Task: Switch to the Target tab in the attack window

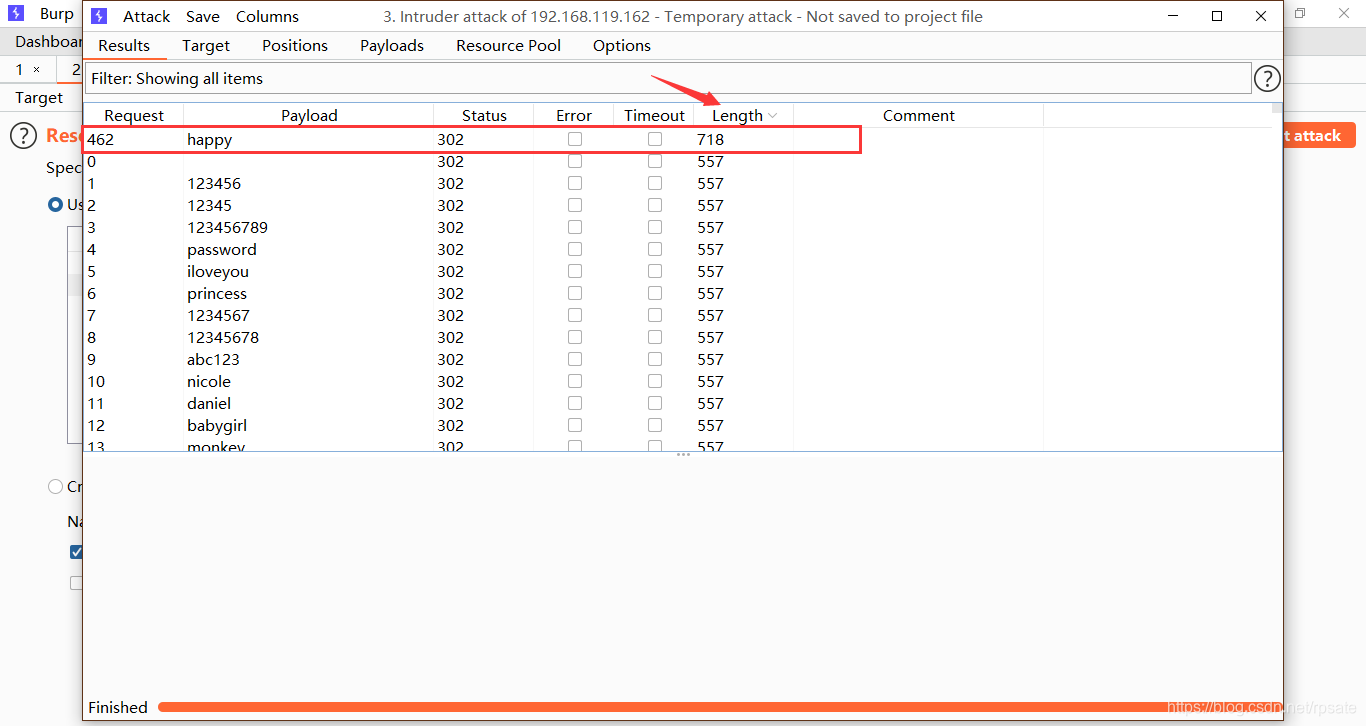Action: click(x=206, y=46)
